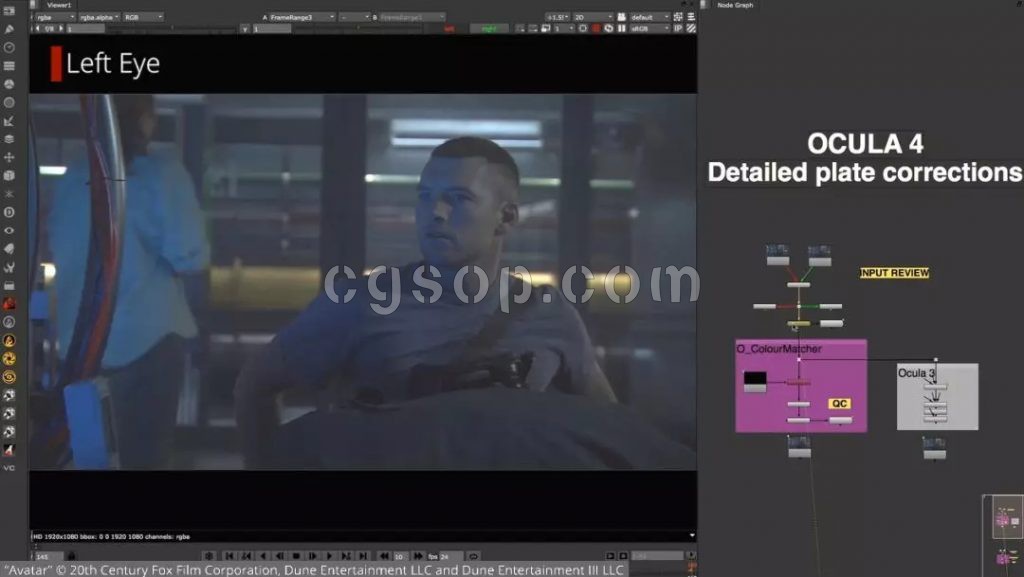Open the Channel nodes menu
This screenshot has width=1024, height=577.
coord(9,66)
